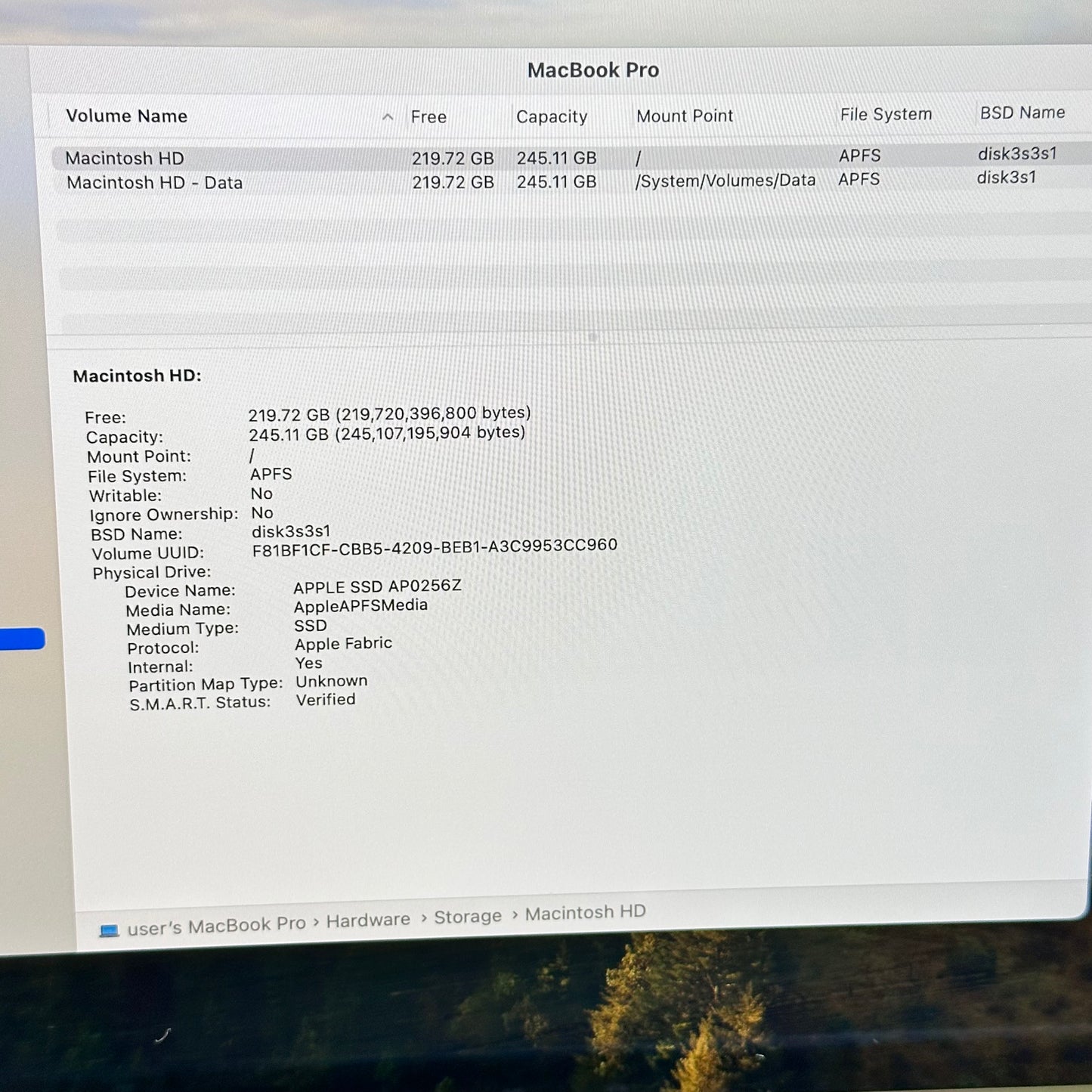The height and width of the screenshot is (1092, 1092).
Task: Click the Capacity value 245,107,195,904 bytes in details
Action: (429, 433)
